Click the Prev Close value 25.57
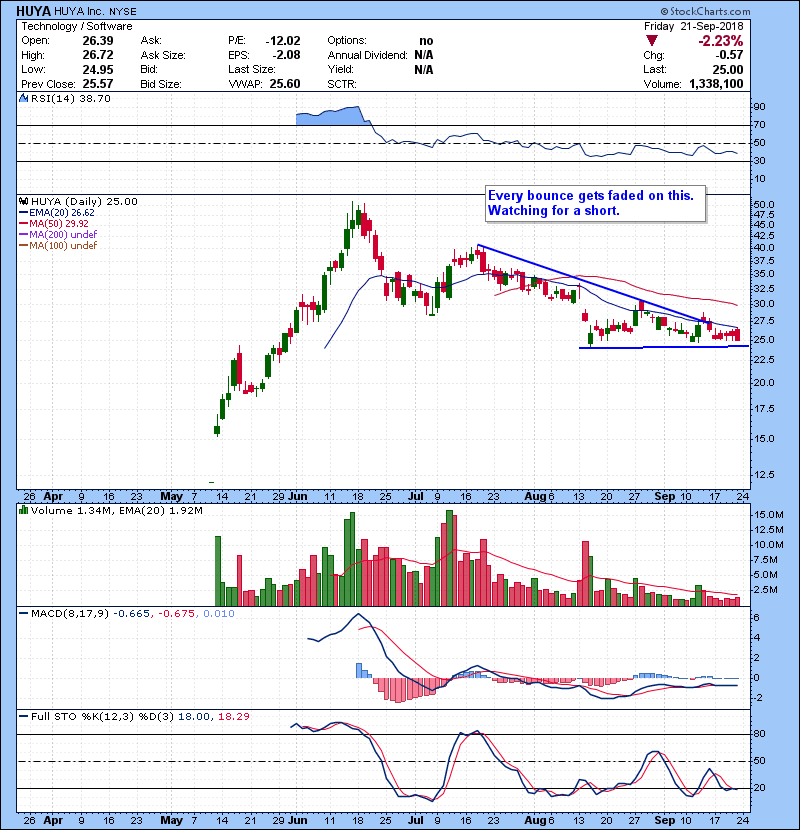 coord(98,84)
